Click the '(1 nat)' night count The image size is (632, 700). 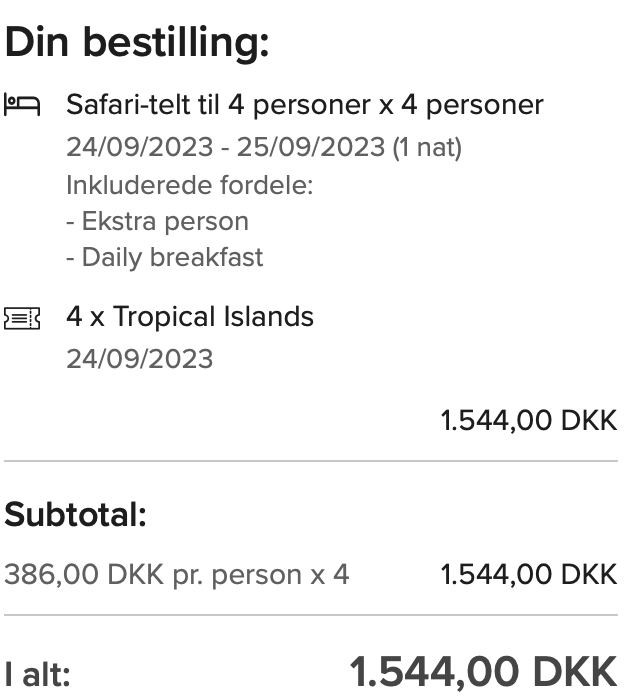pos(427,148)
